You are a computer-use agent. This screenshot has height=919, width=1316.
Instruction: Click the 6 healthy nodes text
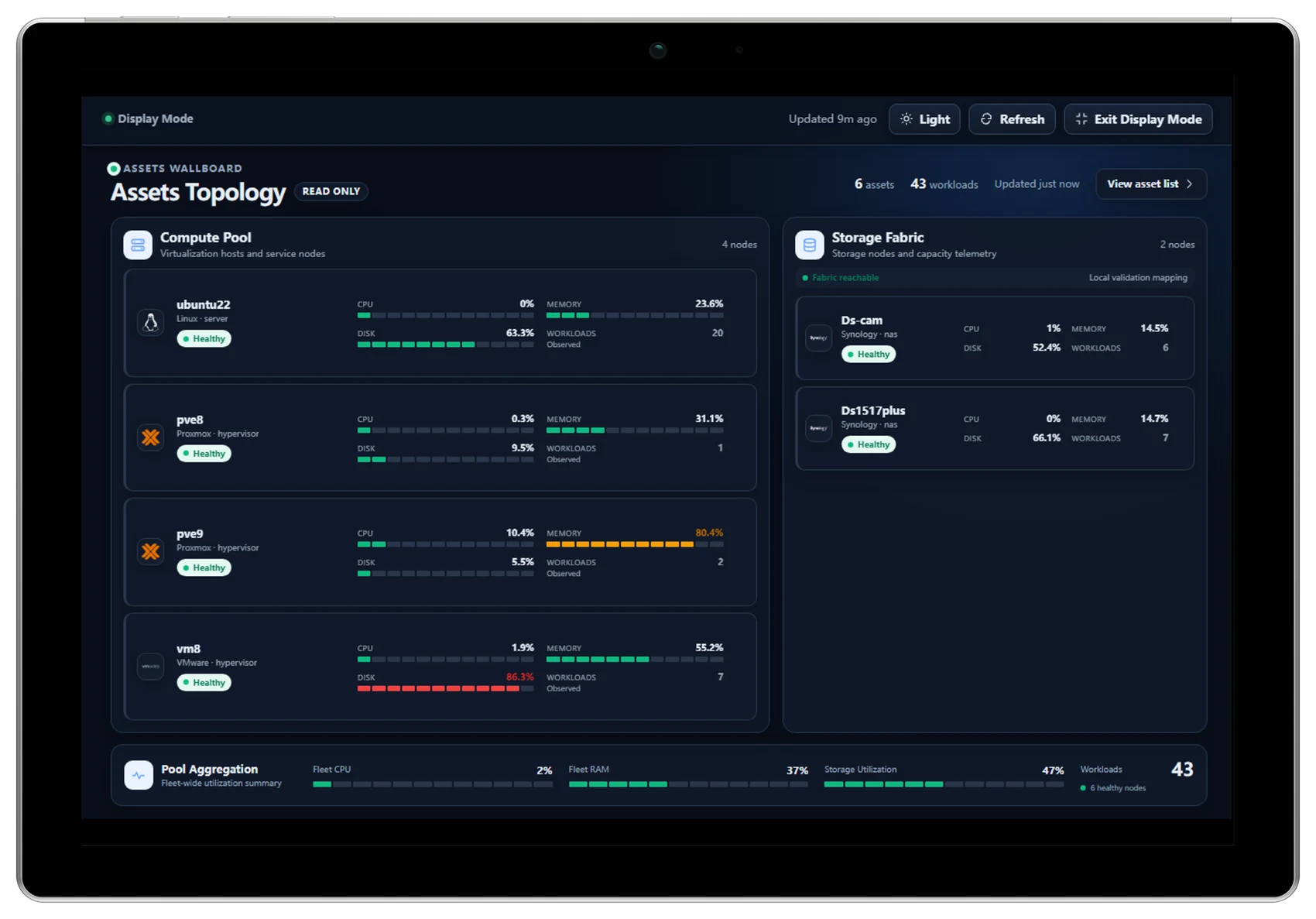click(x=1118, y=788)
